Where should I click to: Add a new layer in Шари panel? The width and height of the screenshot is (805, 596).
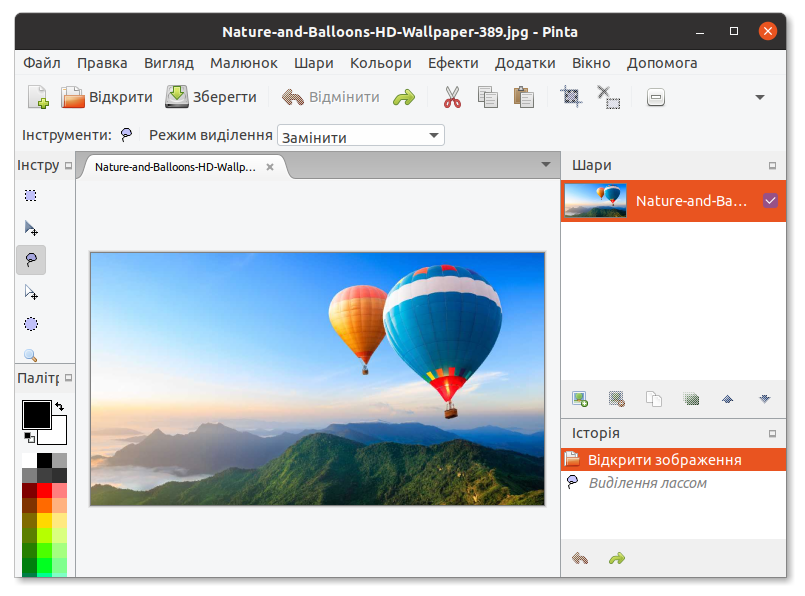pyautogui.click(x=580, y=399)
